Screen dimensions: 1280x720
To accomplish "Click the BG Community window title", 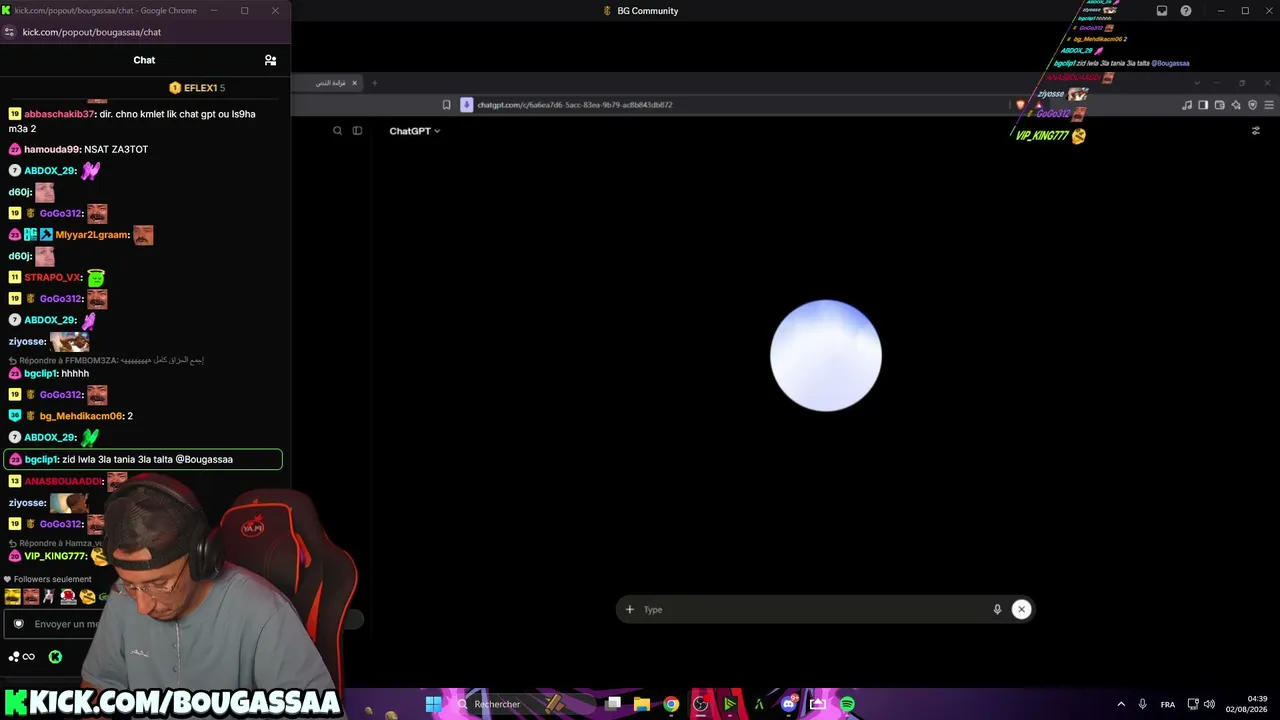I will 648,11.
